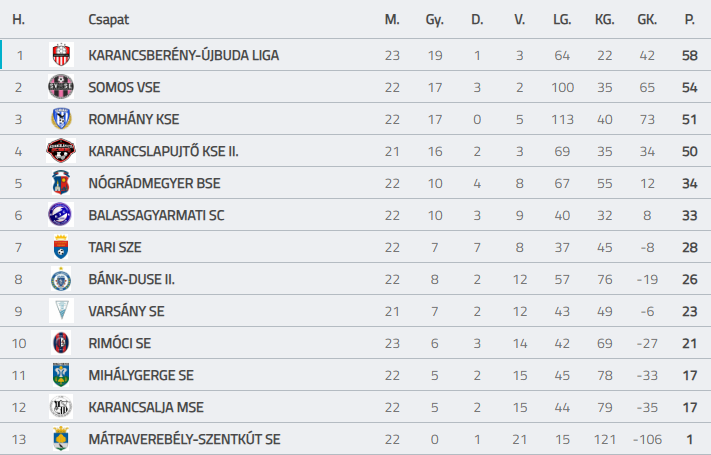Screen dimensions: 711x455
Task: Select the Varsány SE pennant logo
Action: tap(61, 311)
